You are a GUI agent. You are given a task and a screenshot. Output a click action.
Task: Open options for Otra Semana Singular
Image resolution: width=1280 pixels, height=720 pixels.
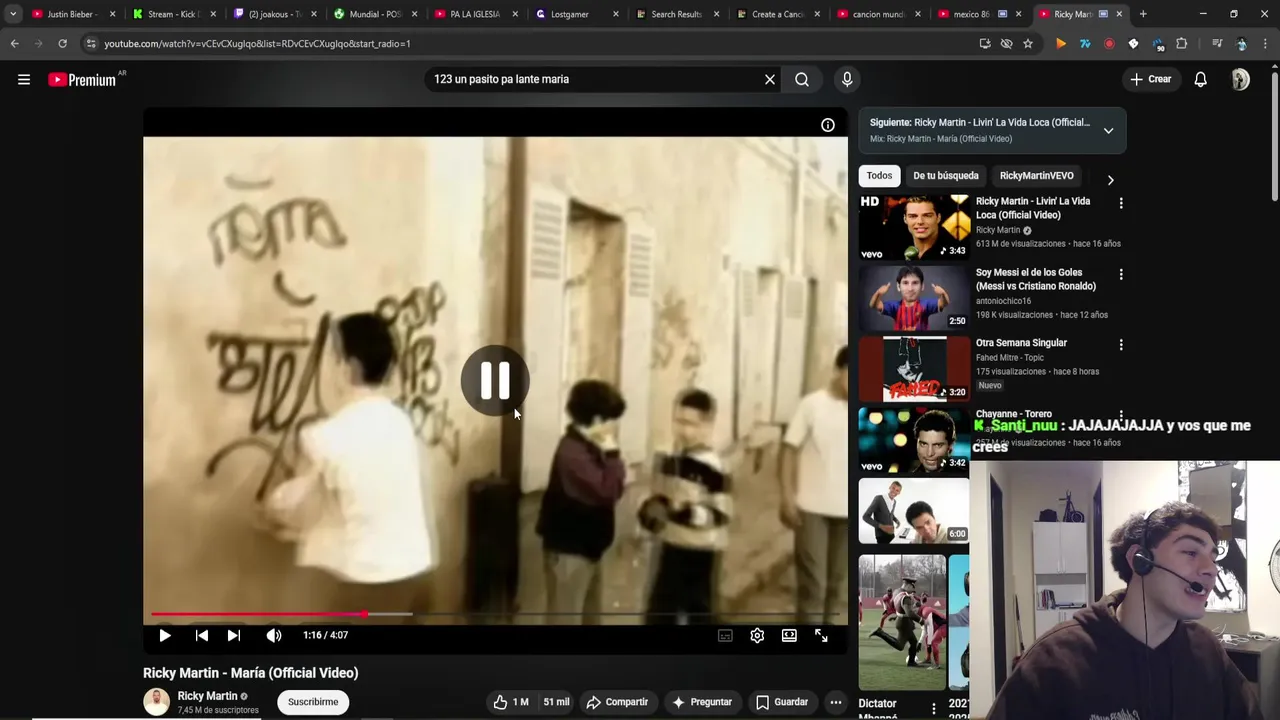click(1121, 345)
